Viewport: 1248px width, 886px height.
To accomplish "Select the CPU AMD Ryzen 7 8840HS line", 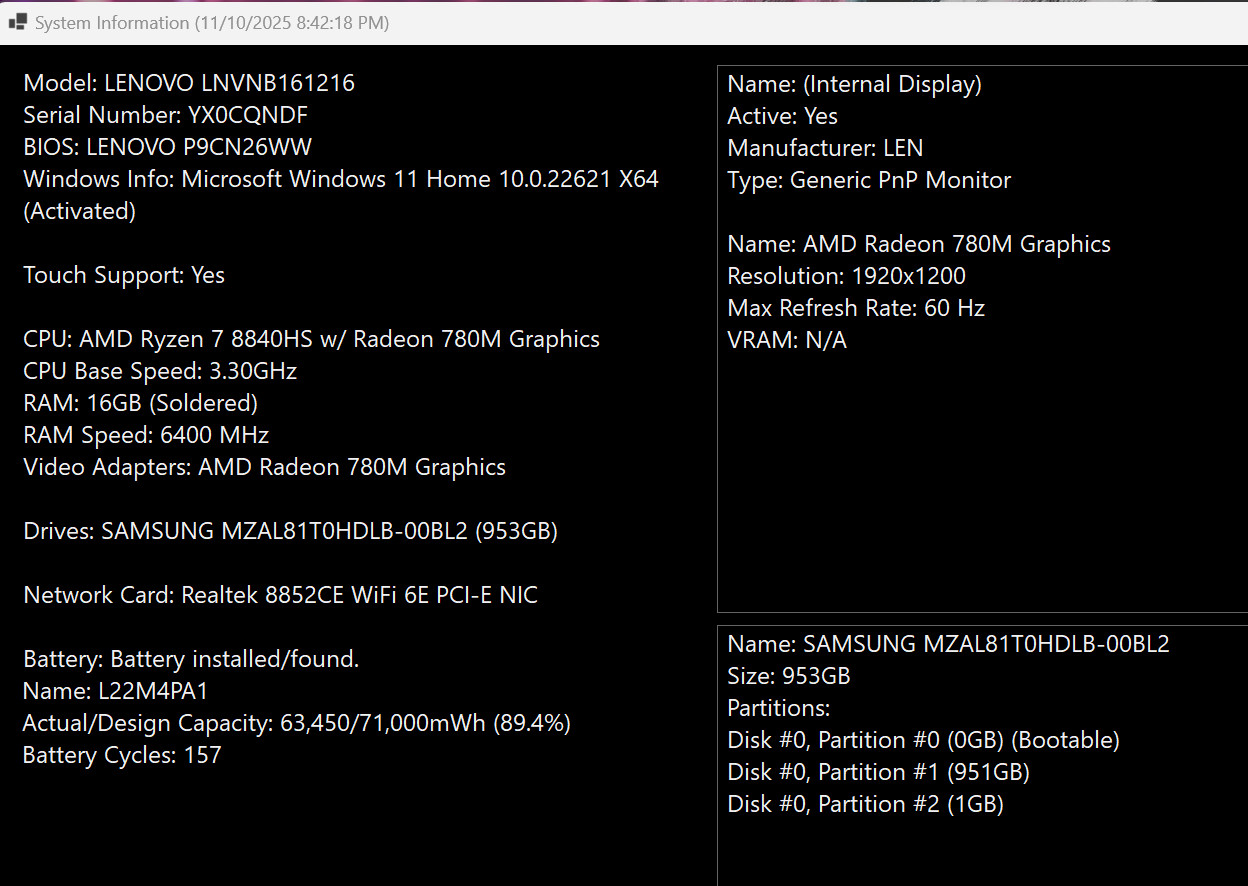I will (x=312, y=339).
